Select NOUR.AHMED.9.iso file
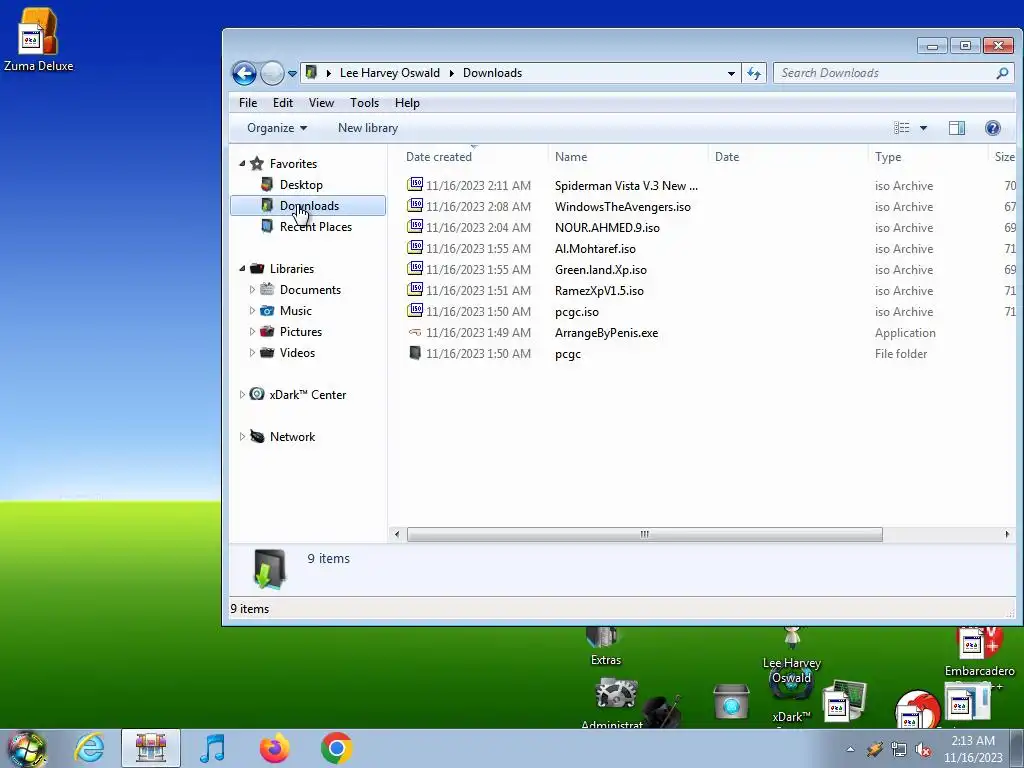This screenshot has width=1024, height=768. click(607, 227)
